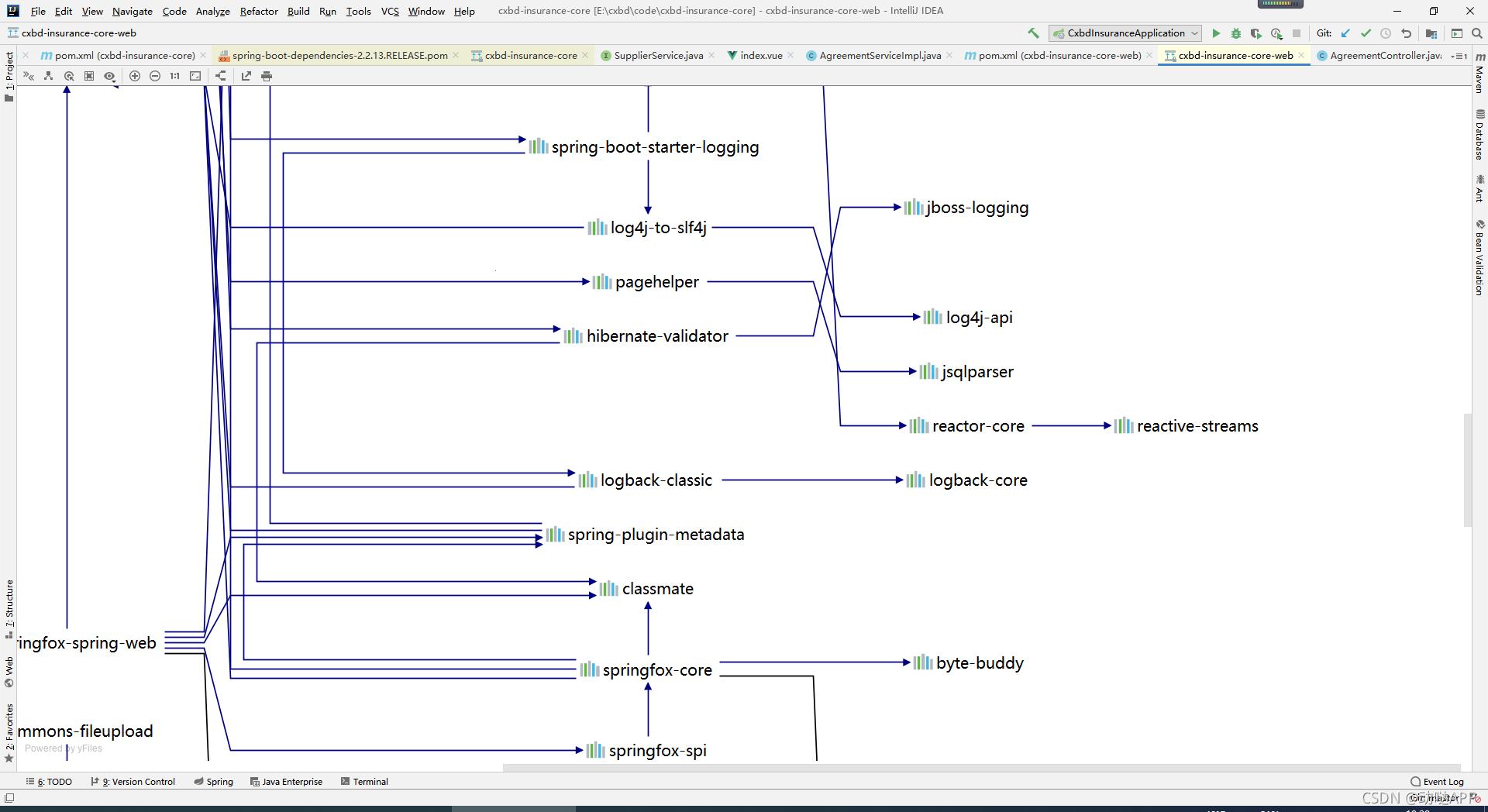Select the byte-buddy node
This screenshot has height=812, width=1488.
[x=968, y=663]
